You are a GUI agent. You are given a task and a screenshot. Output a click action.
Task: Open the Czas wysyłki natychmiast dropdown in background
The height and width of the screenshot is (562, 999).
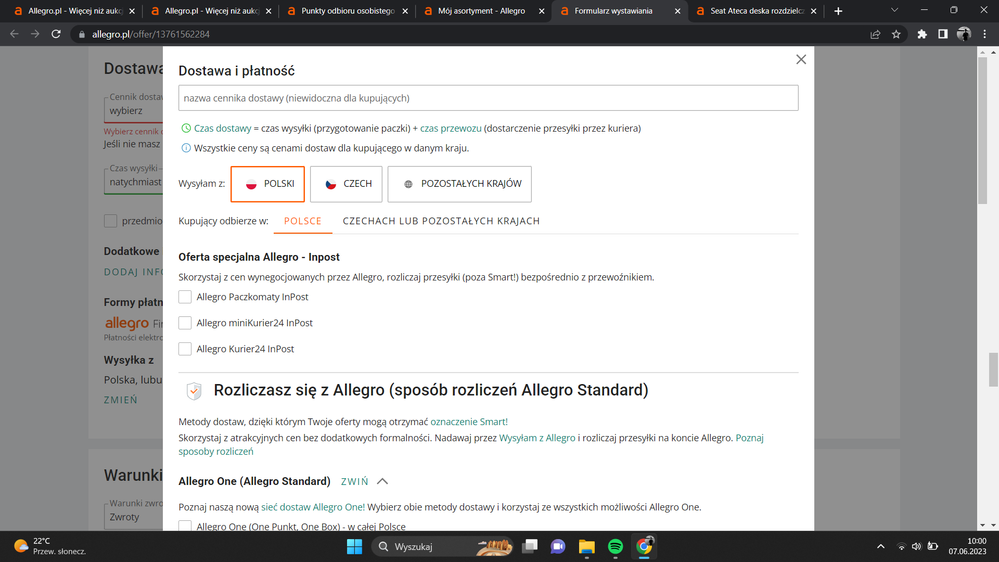click(133, 181)
